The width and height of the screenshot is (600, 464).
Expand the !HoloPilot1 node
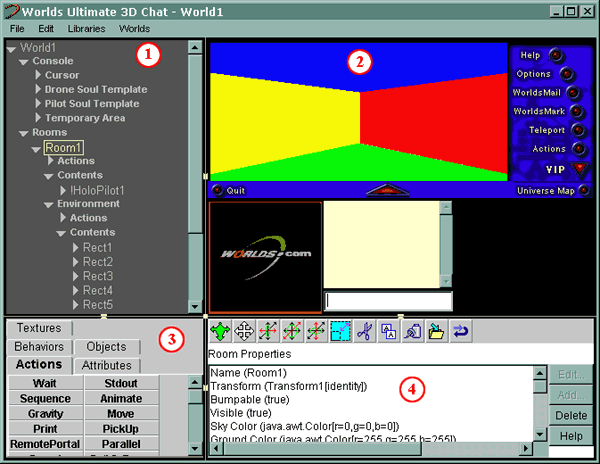click(x=63, y=190)
